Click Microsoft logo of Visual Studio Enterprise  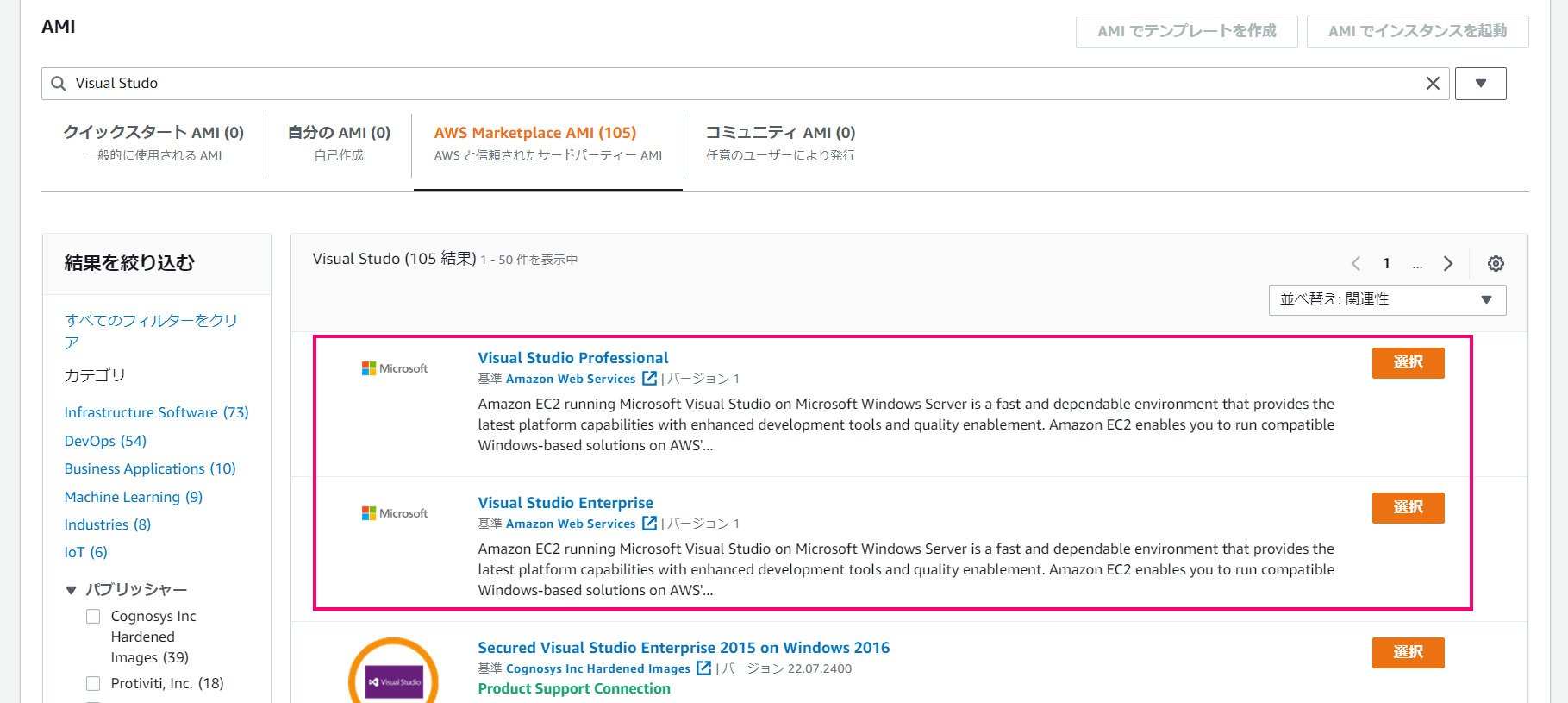pos(395,513)
